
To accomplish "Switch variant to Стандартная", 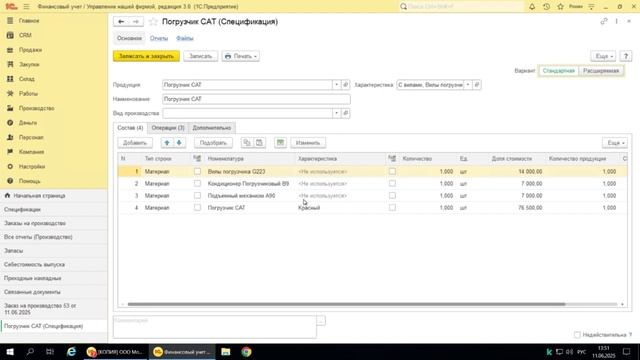I will pos(558,71).
